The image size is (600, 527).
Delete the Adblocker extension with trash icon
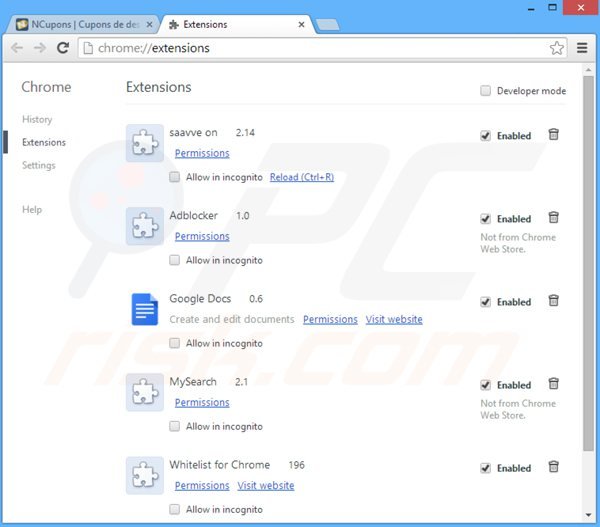(x=553, y=217)
